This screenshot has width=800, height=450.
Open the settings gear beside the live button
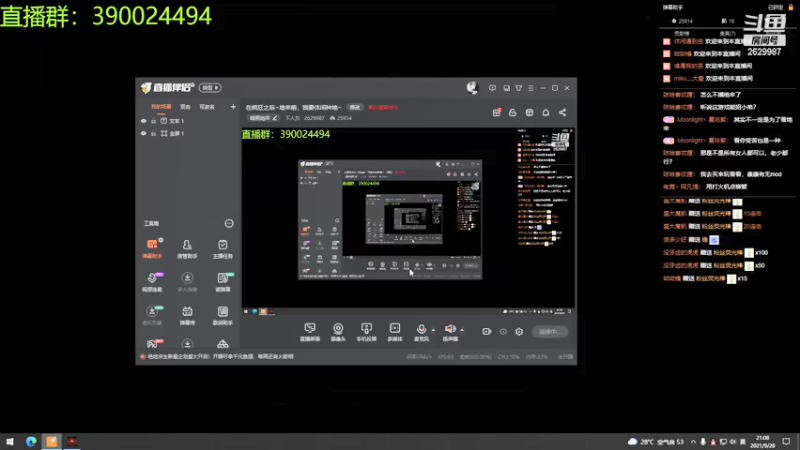[519, 332]
